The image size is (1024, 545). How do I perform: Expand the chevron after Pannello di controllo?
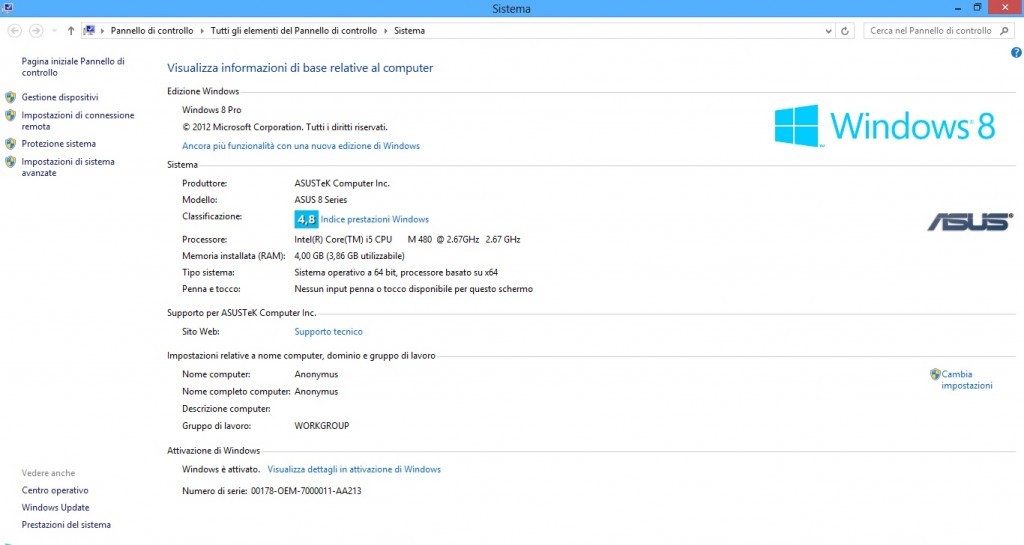tap(203, 31)
